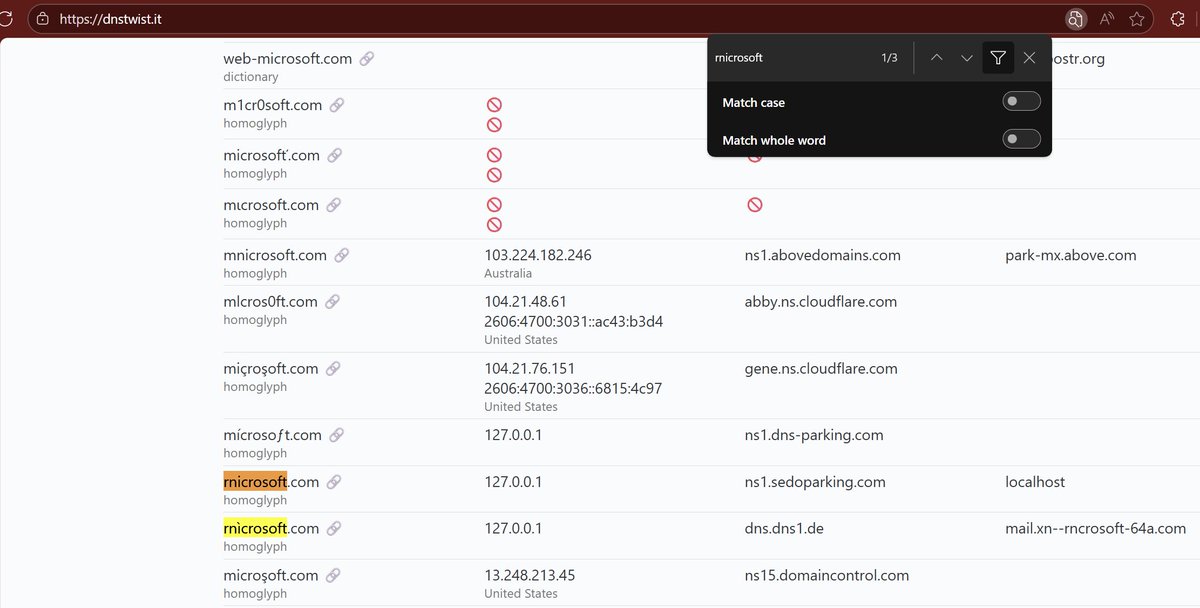Open browser extensions puzzle icon
The height and width of the screenshot is (608, 1200).
[x=1177, y=19]
